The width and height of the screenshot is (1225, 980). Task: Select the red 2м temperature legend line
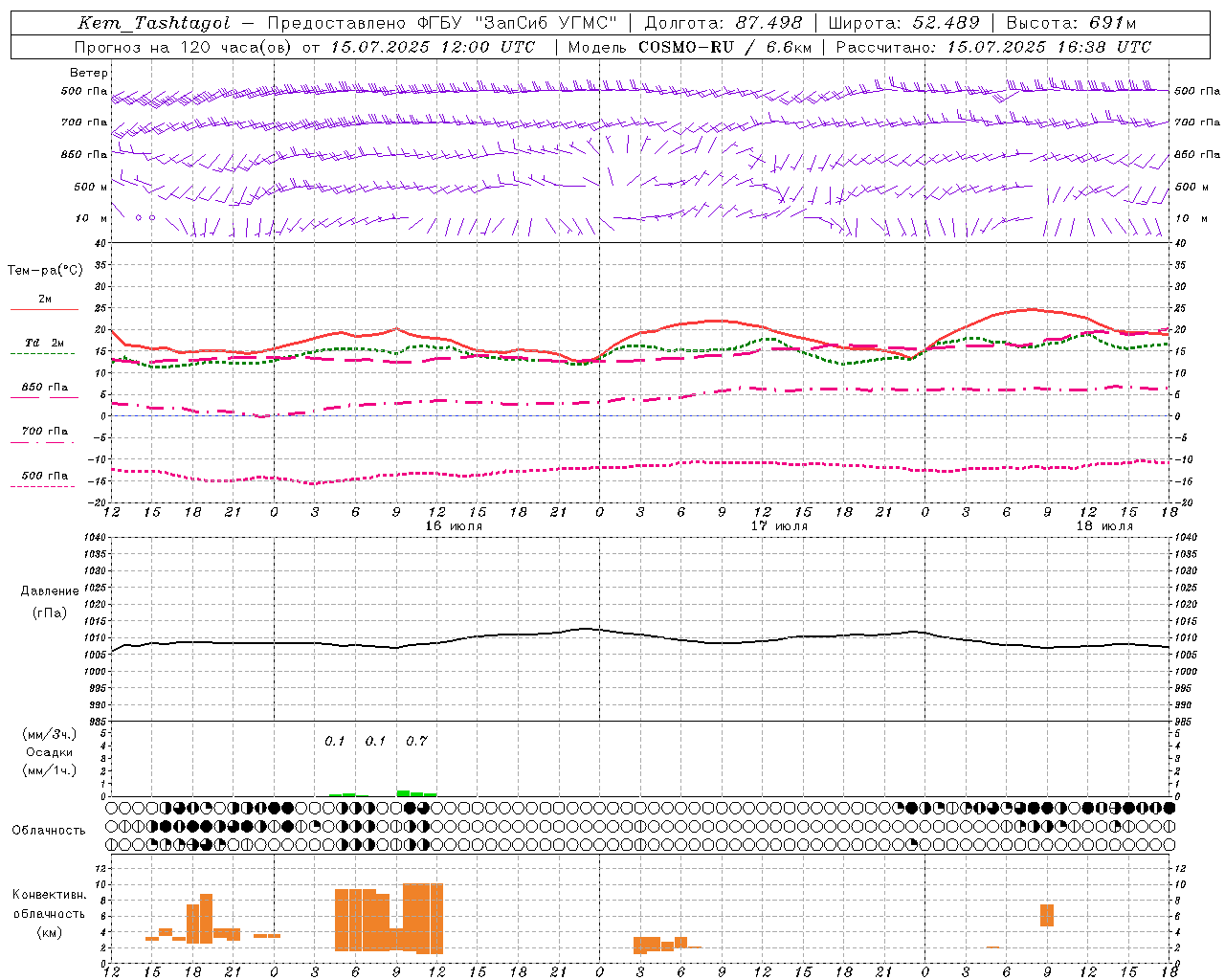pos(44,309)
